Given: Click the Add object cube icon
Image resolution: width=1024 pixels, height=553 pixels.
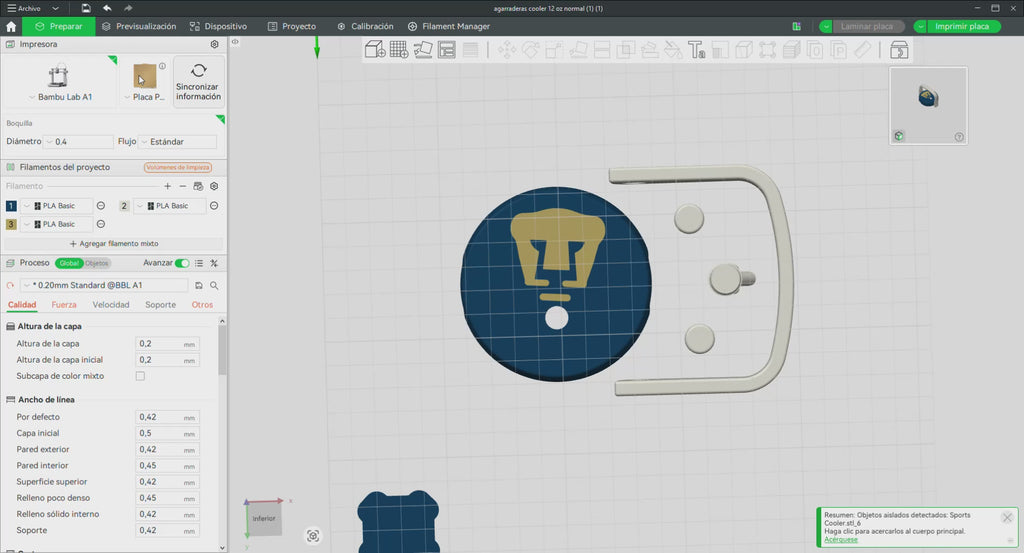Looking at the screenshot, I should tap(375, 50).
